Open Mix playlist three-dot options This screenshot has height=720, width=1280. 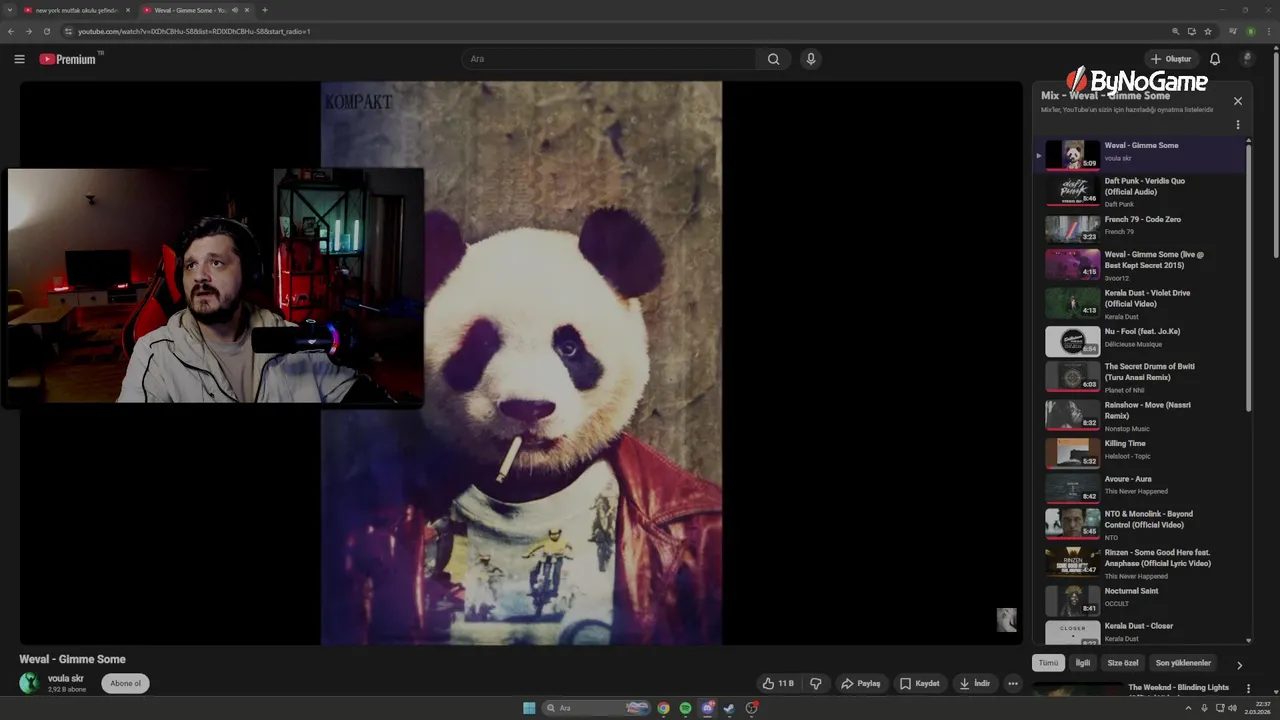click(1238, 125)
